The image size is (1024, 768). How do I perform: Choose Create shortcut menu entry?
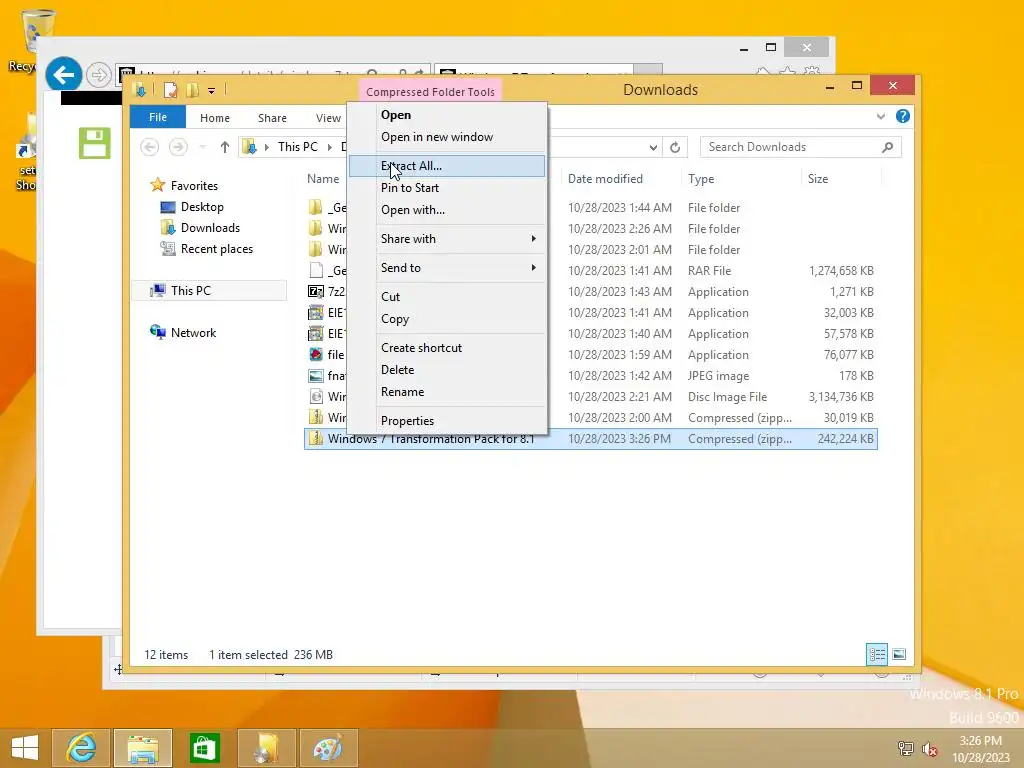(x=447, y=348)
